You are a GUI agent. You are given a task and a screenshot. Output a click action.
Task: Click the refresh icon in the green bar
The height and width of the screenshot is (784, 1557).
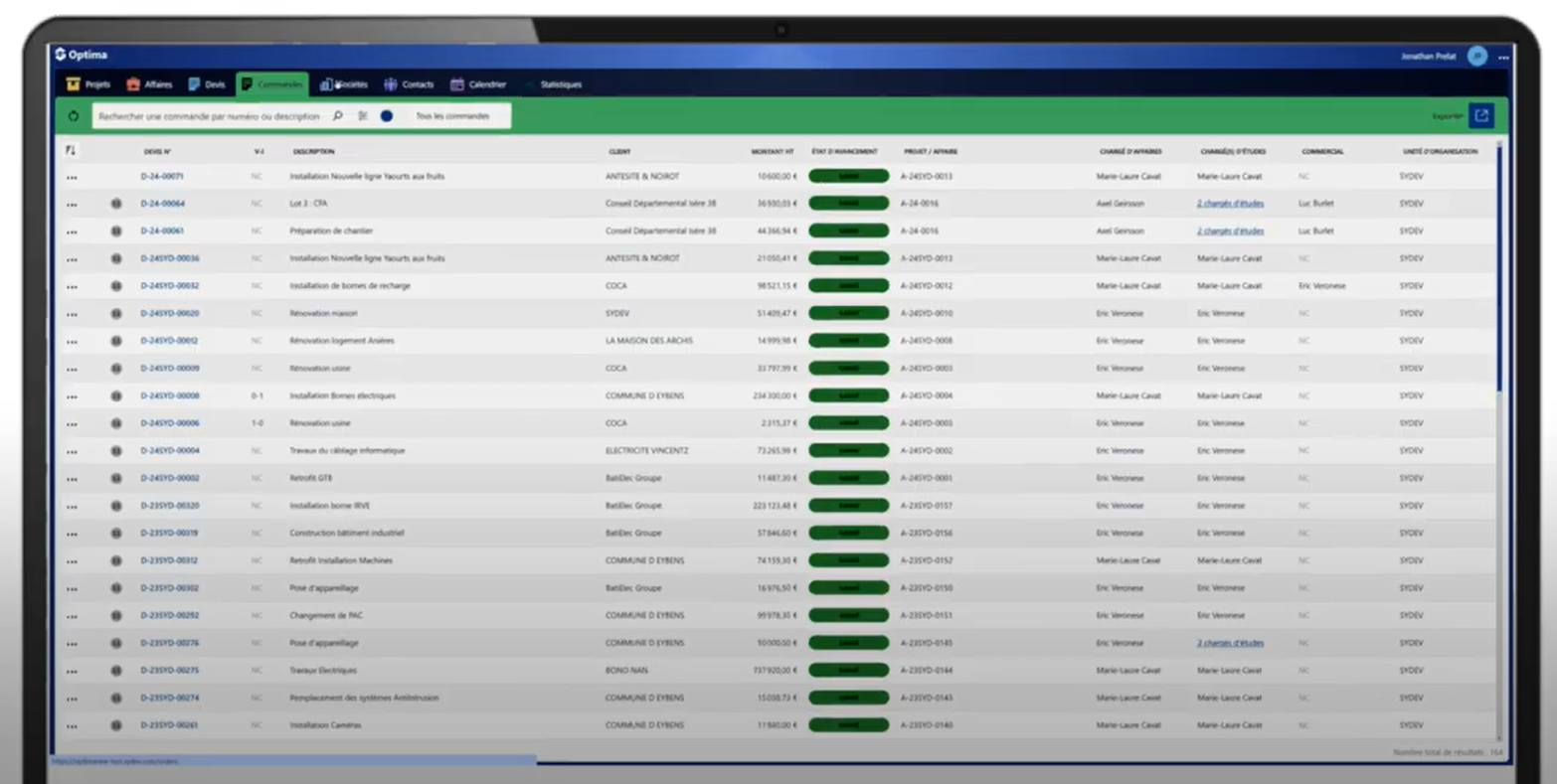click(74, 116)
